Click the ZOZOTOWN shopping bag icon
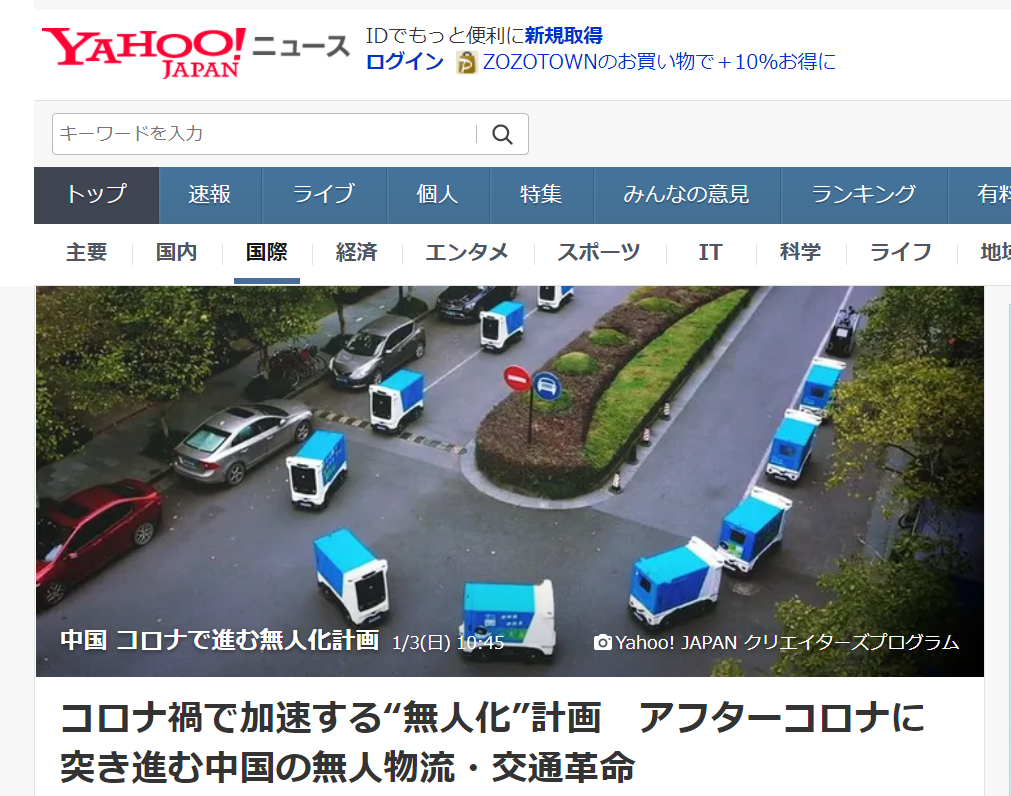 [x=466, y=63]
